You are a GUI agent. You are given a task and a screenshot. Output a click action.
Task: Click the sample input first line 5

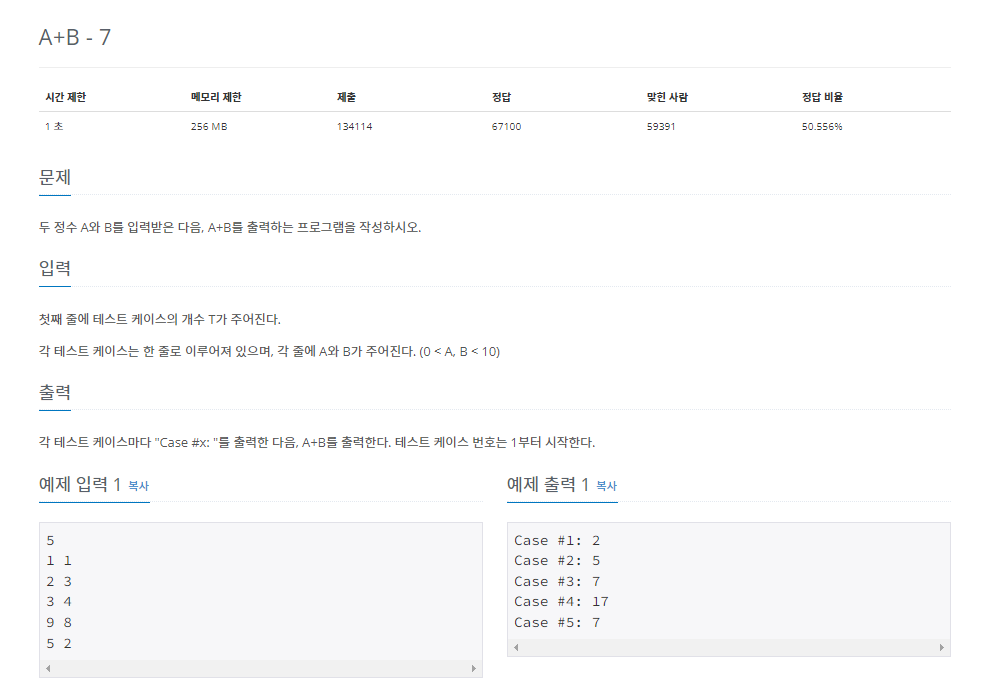pyautogui.click(x=51, y=540)
